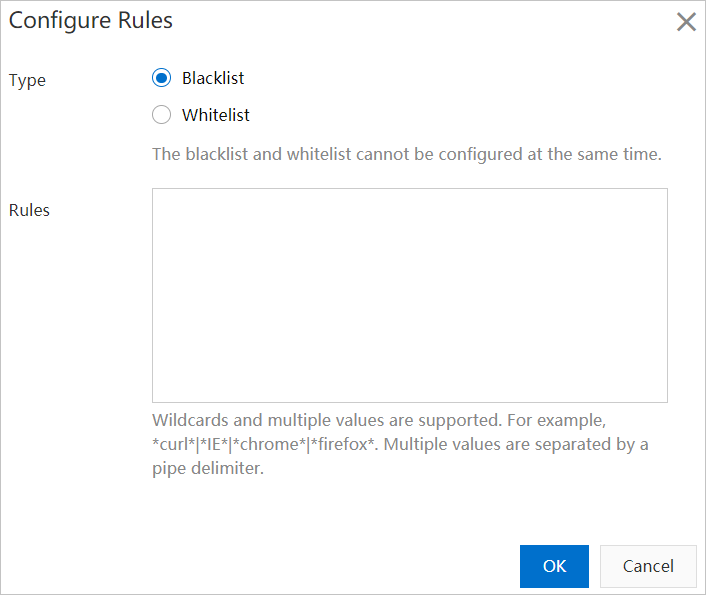Click the top-left corner of Rules box
This screenshot has width=706, height=595.
[x=154, y=190]
